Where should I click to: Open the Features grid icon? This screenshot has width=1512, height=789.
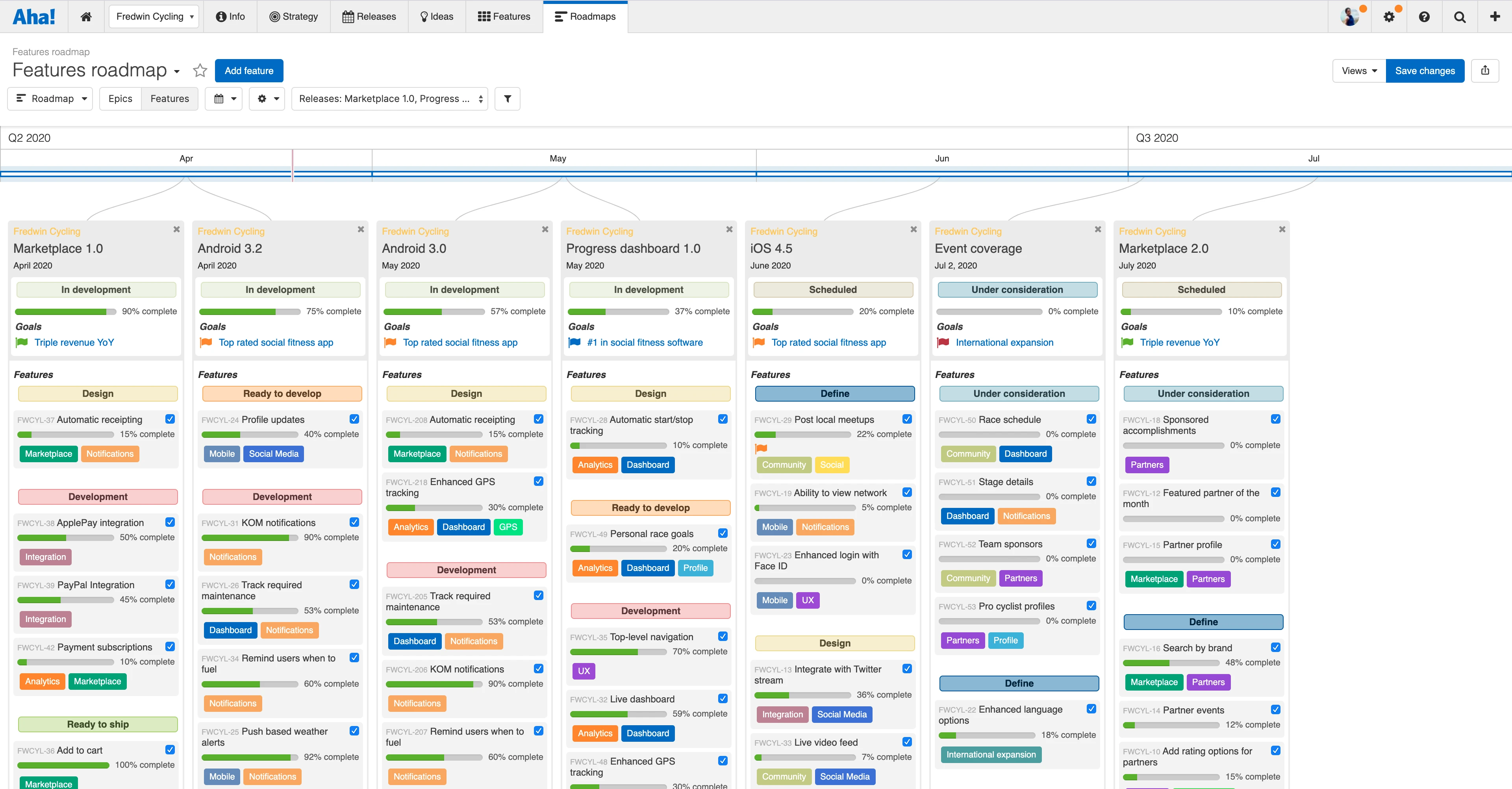[484, 16]
